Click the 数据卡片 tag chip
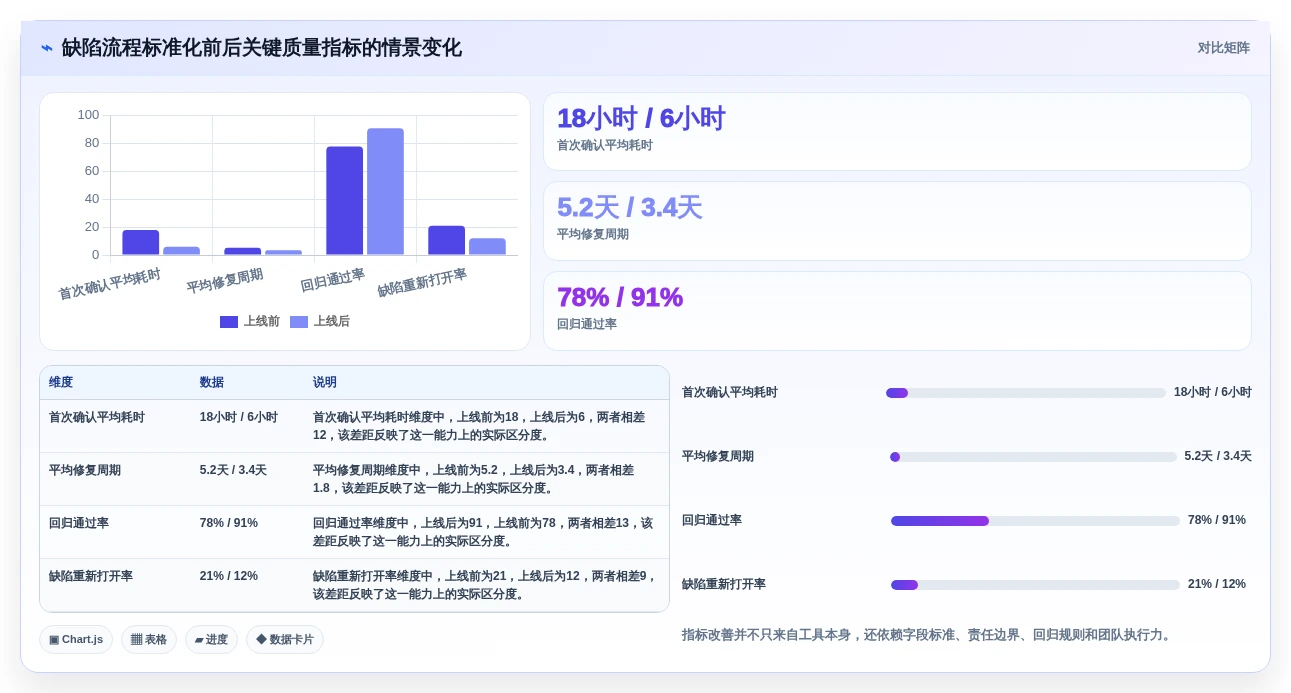 click(285, 640)
